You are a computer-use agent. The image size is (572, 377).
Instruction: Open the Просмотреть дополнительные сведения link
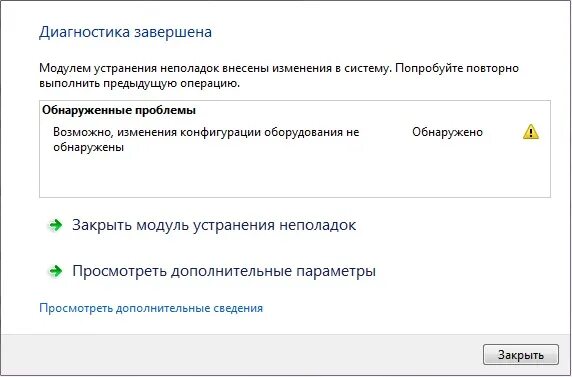[151, 308]
